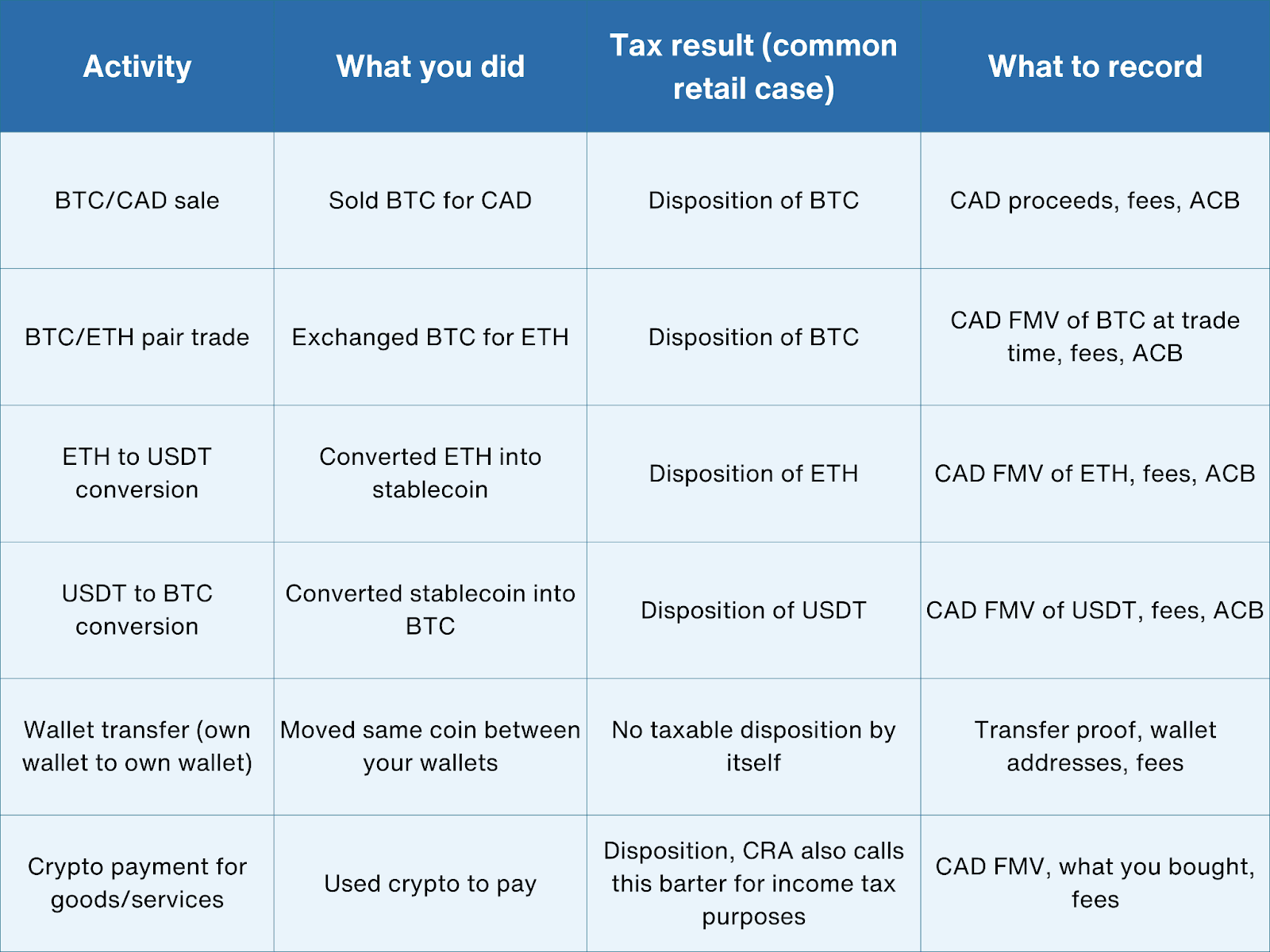Click "CAD FMV of BTC at trade time" cell
This screenshot has width=1270, height=952.
point(1095,337)
